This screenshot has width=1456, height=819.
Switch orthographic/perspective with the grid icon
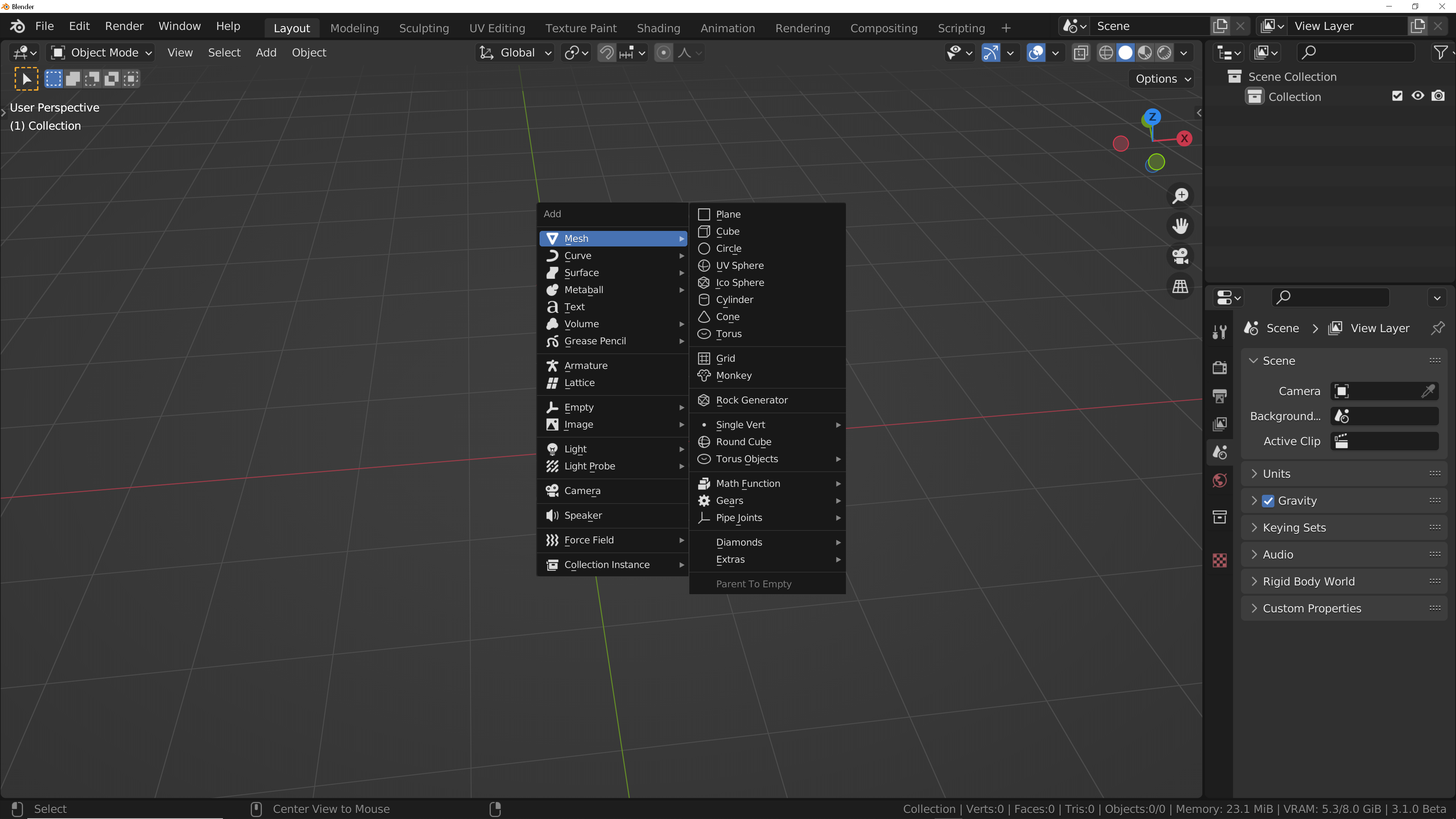pos(1180,286)
